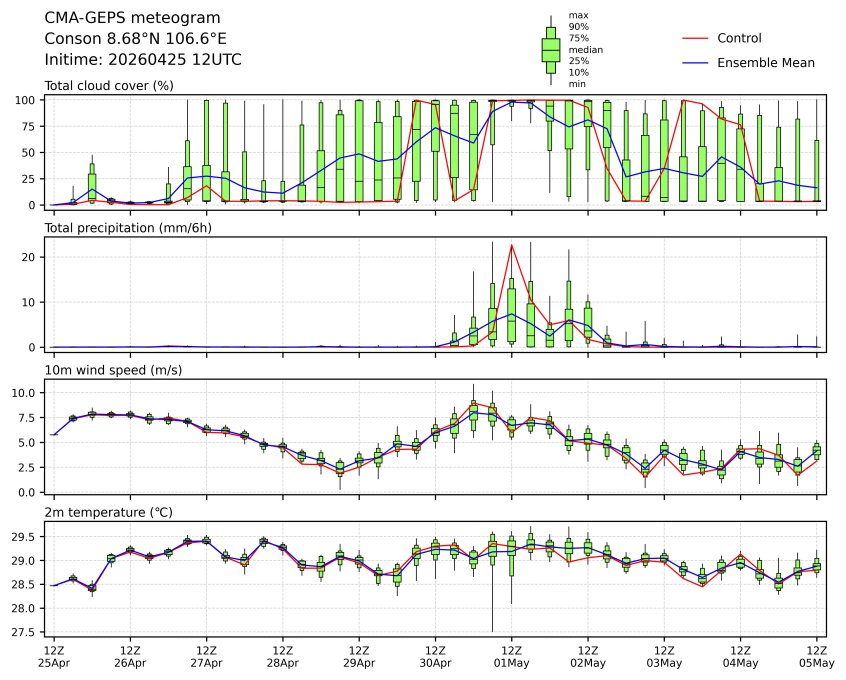The width and height of the screenshot is (846, 680).
Task: Click the 12Z 05May x-axis label
Action: pyautogui.click(x=816, y=656)
